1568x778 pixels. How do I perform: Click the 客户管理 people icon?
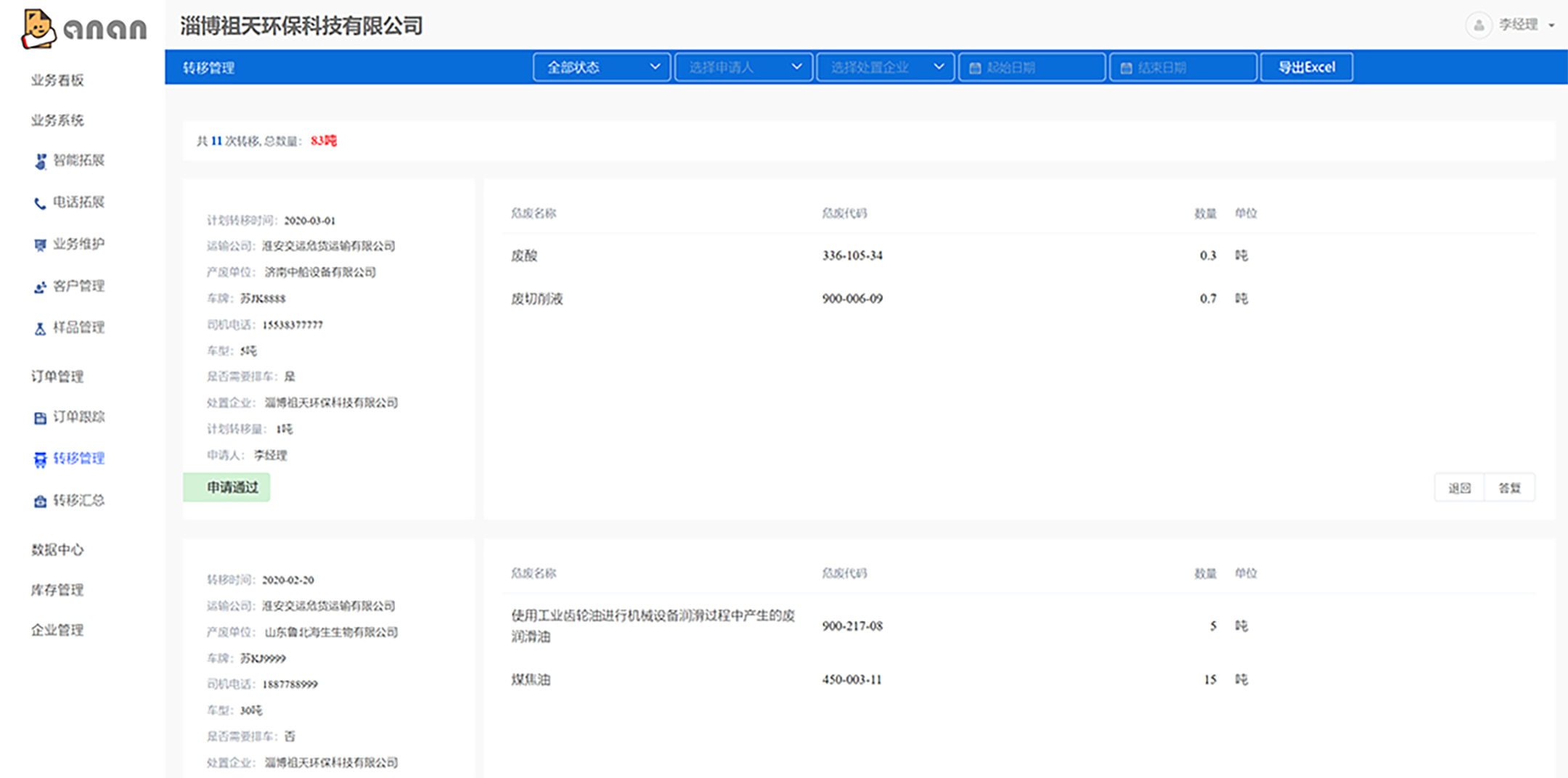click(41, 287)
